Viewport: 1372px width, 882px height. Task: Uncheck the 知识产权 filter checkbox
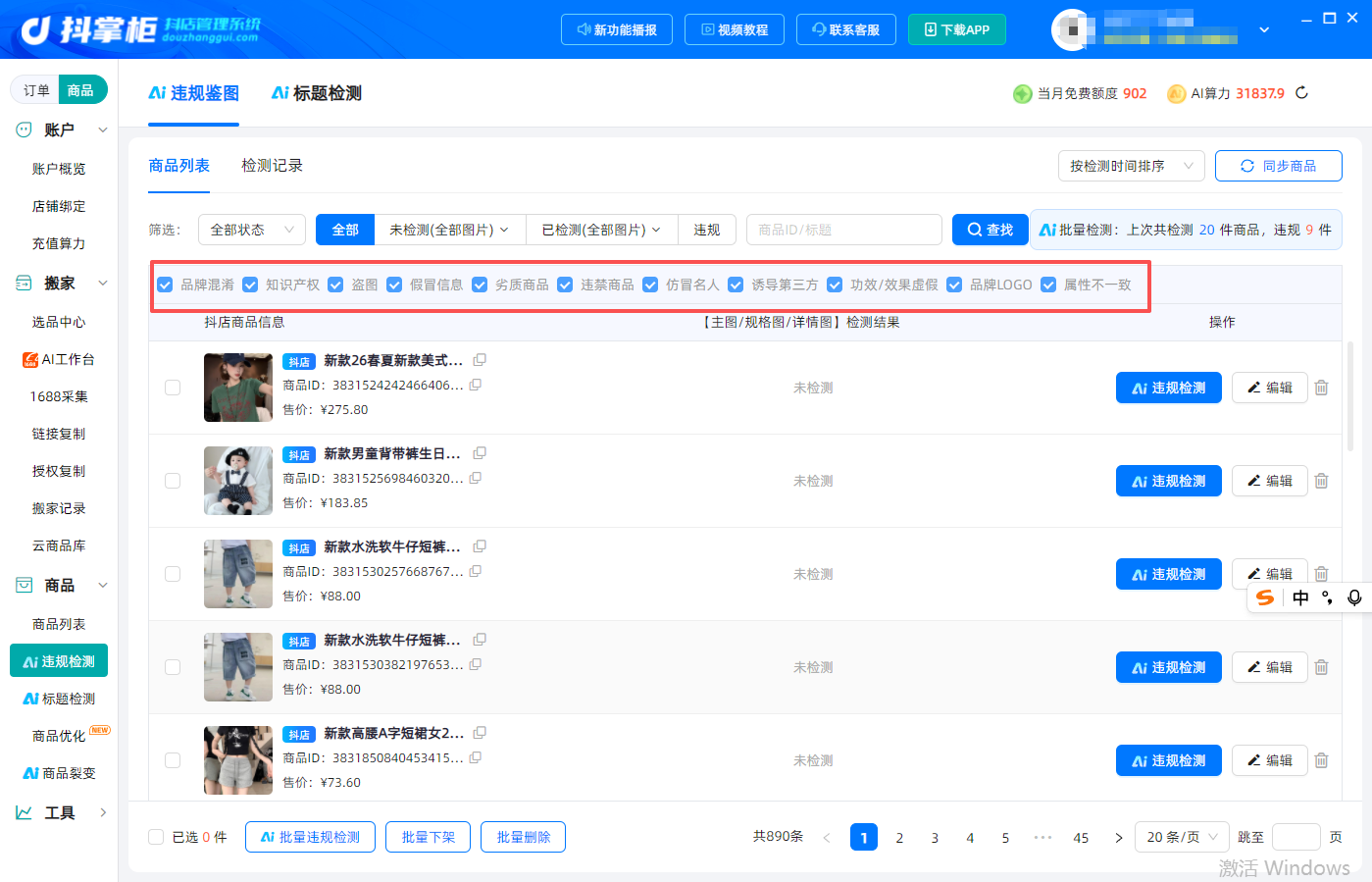[x=250, y=285]
